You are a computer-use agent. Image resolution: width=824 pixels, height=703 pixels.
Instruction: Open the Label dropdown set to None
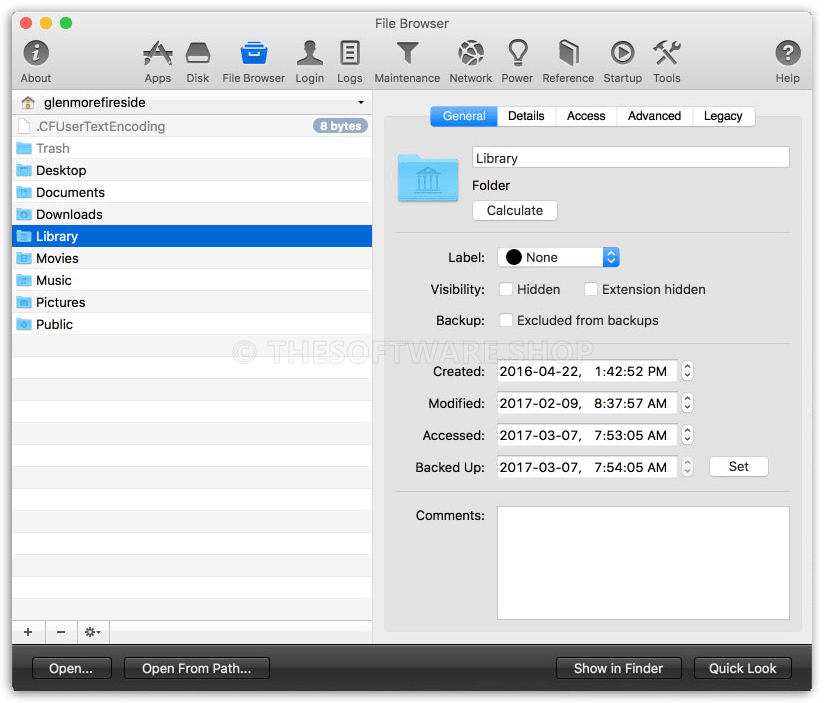pyautogui.click(x=558, y=257)
